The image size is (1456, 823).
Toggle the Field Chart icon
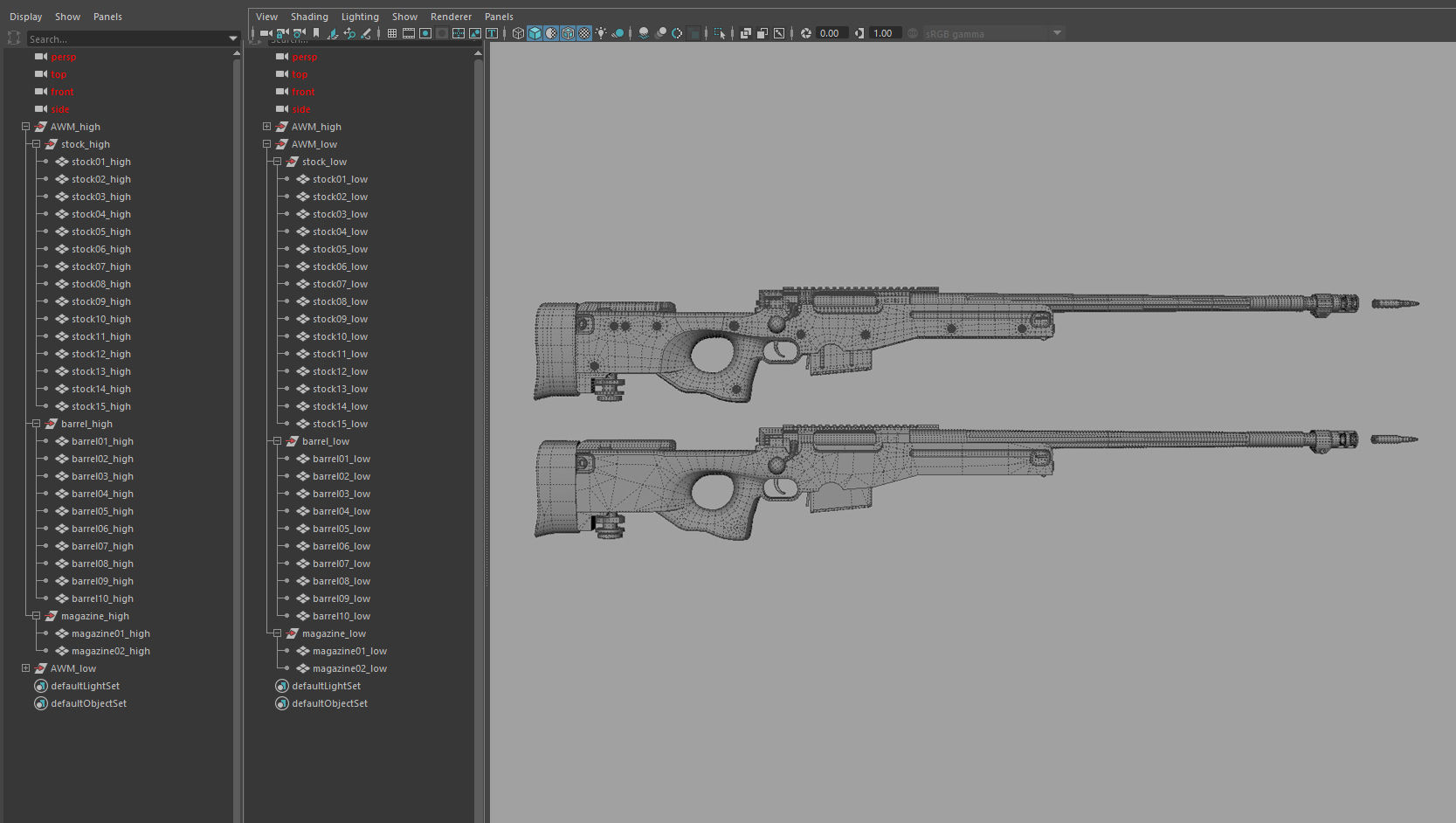[x=459, y=33]
